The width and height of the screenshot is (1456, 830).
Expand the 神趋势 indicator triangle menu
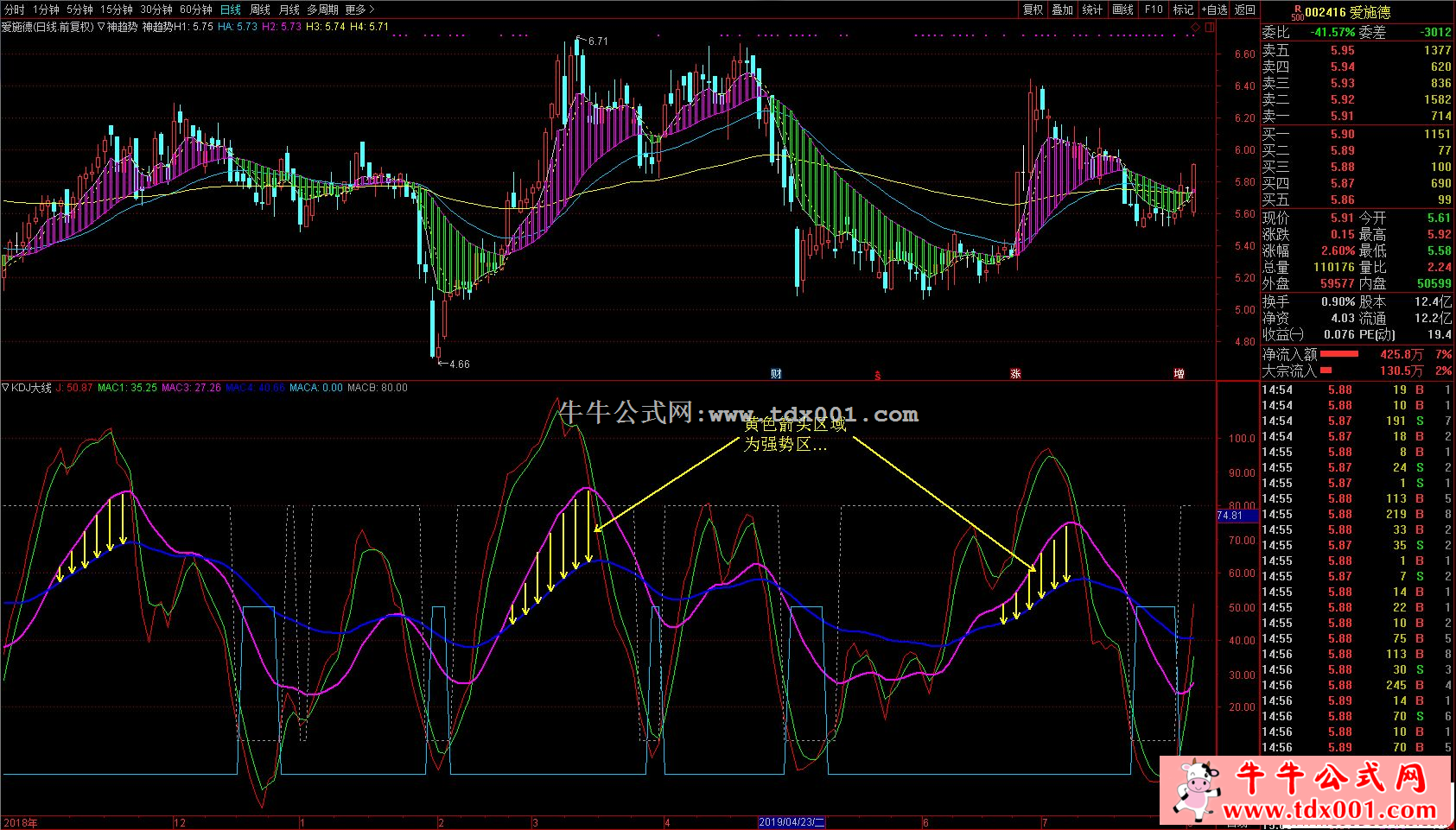pos(102,27)
